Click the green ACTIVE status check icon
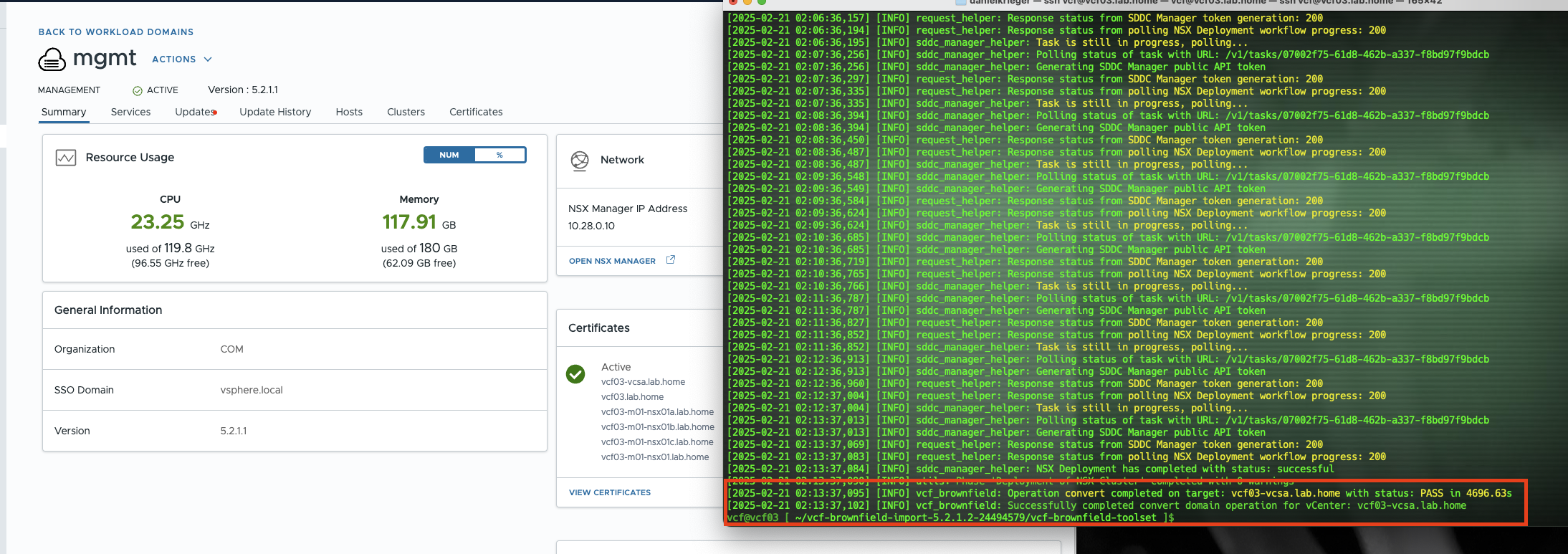Screen dimensions: 1568x554 point(138,91)
